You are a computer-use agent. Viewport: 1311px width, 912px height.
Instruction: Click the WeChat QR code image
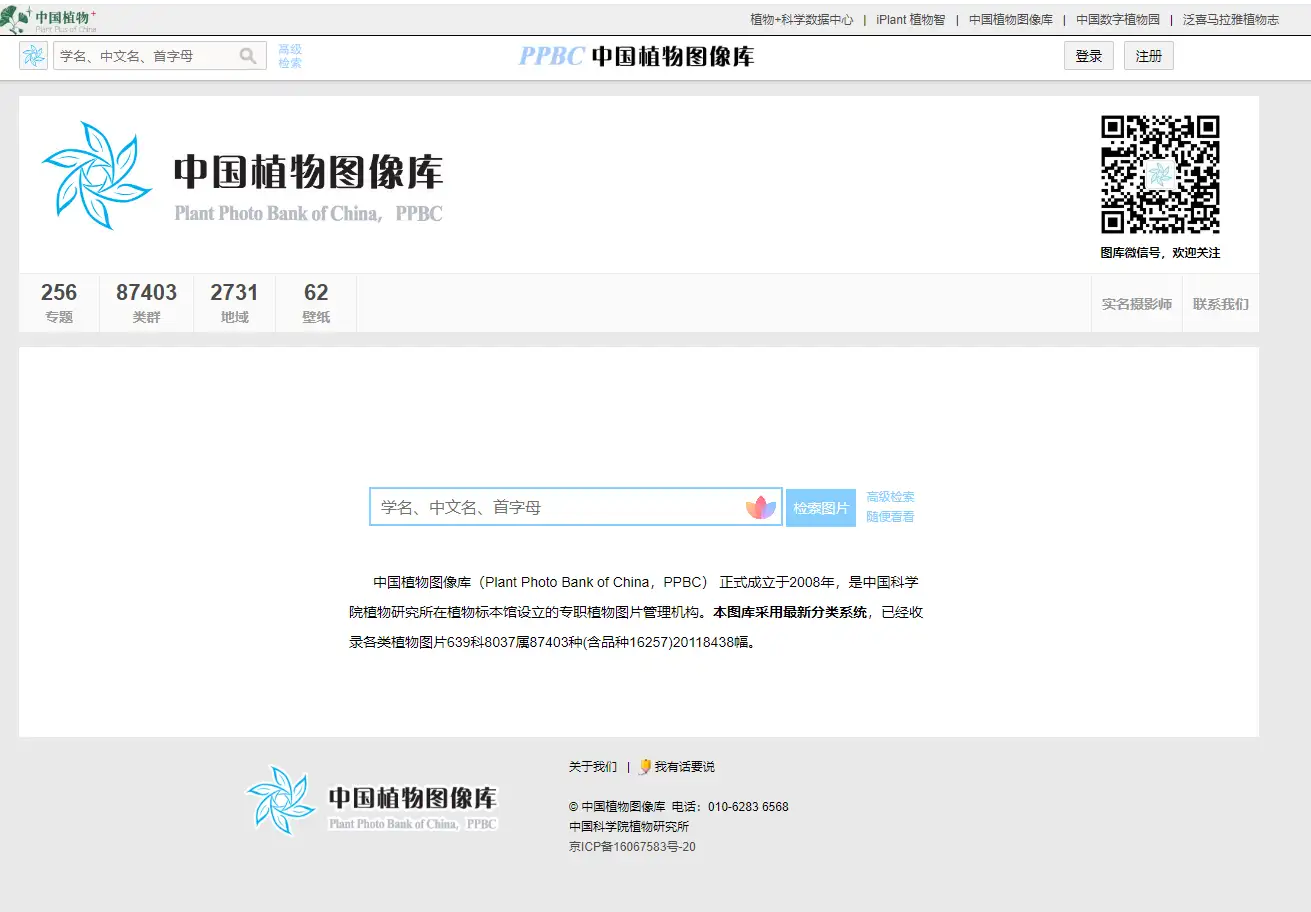click(1160, 175)
